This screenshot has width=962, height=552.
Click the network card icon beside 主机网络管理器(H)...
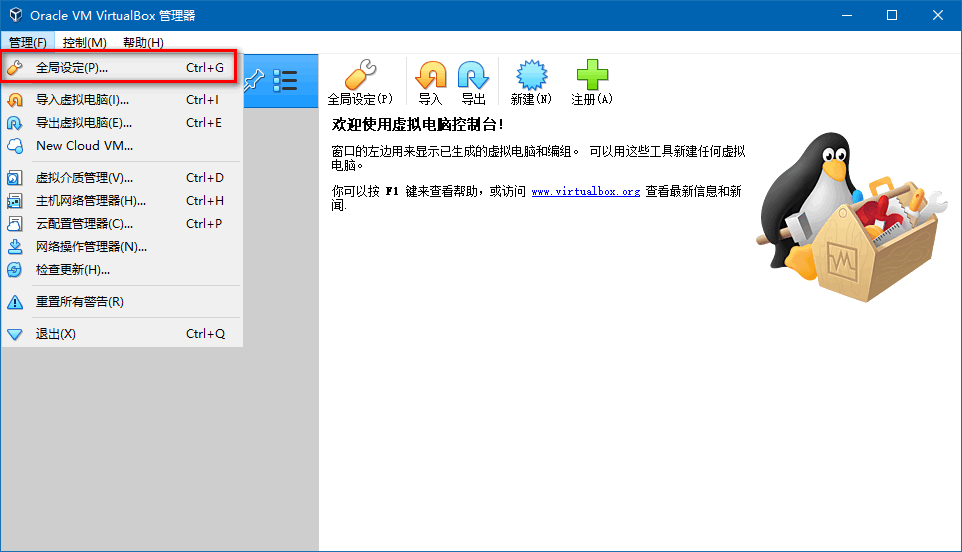pos(15,201)
